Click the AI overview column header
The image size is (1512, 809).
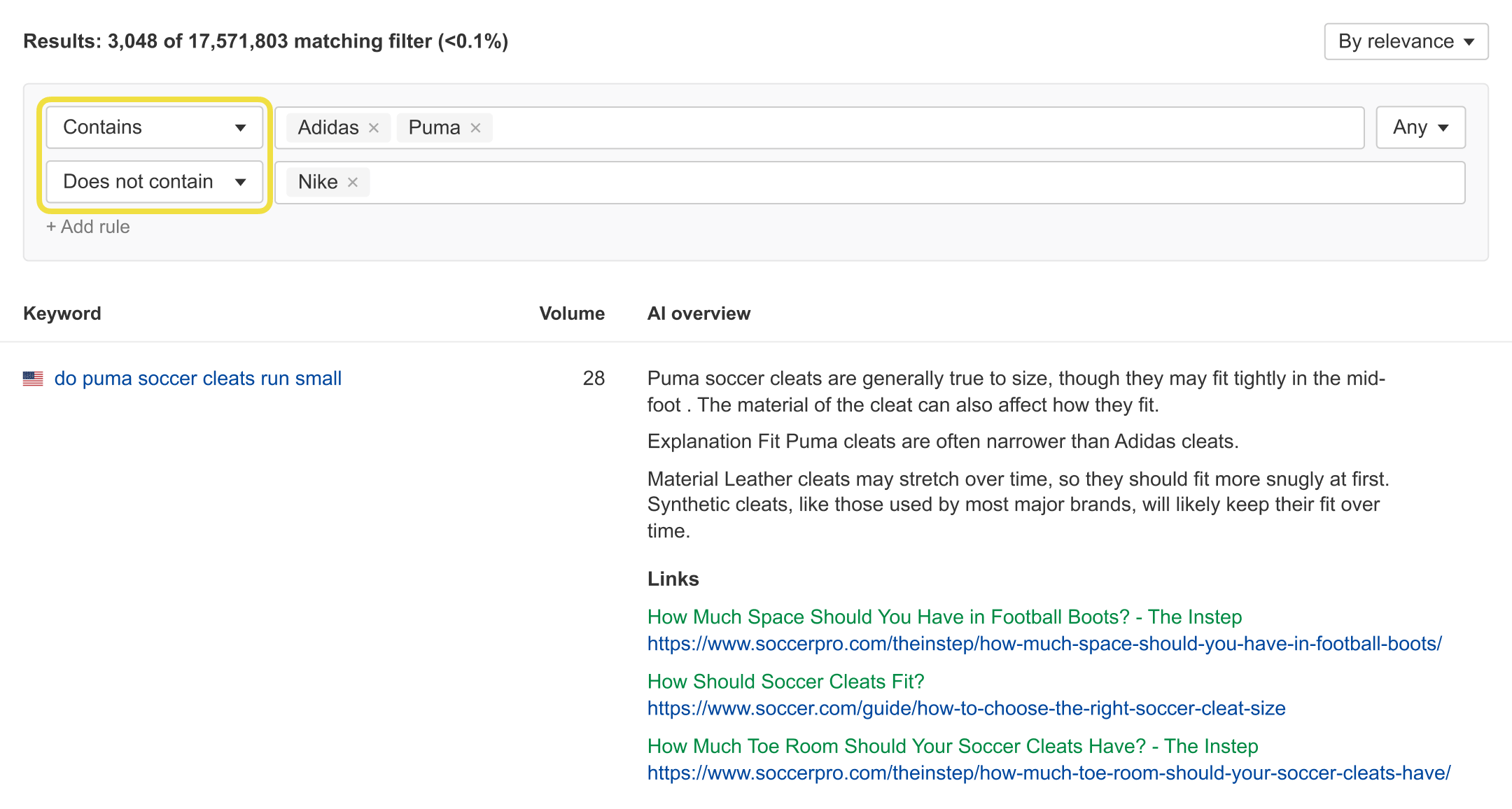[698, 314]
